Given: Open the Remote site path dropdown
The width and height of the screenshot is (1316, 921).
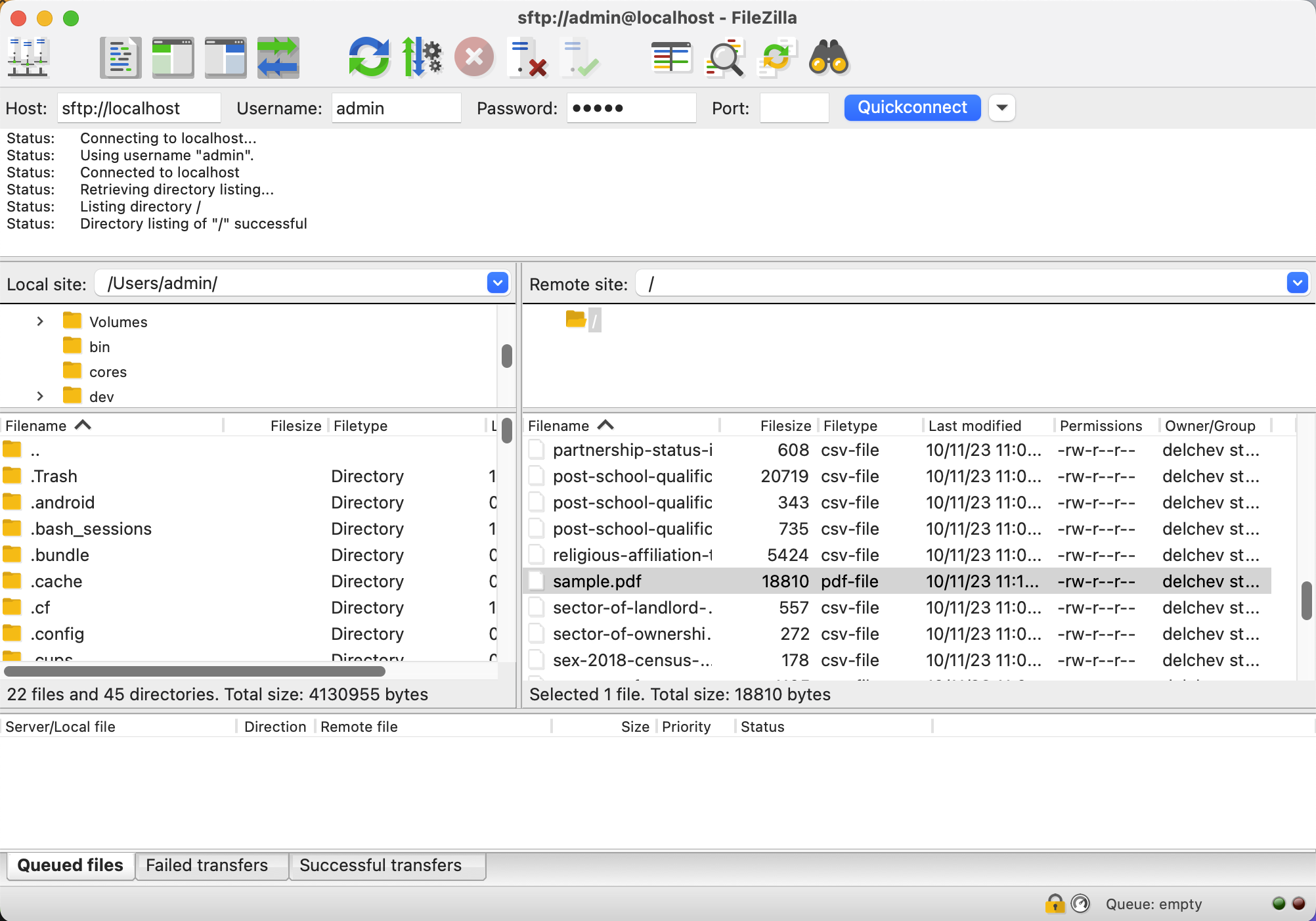Looking at the screenshot, I should [1297, 283].
